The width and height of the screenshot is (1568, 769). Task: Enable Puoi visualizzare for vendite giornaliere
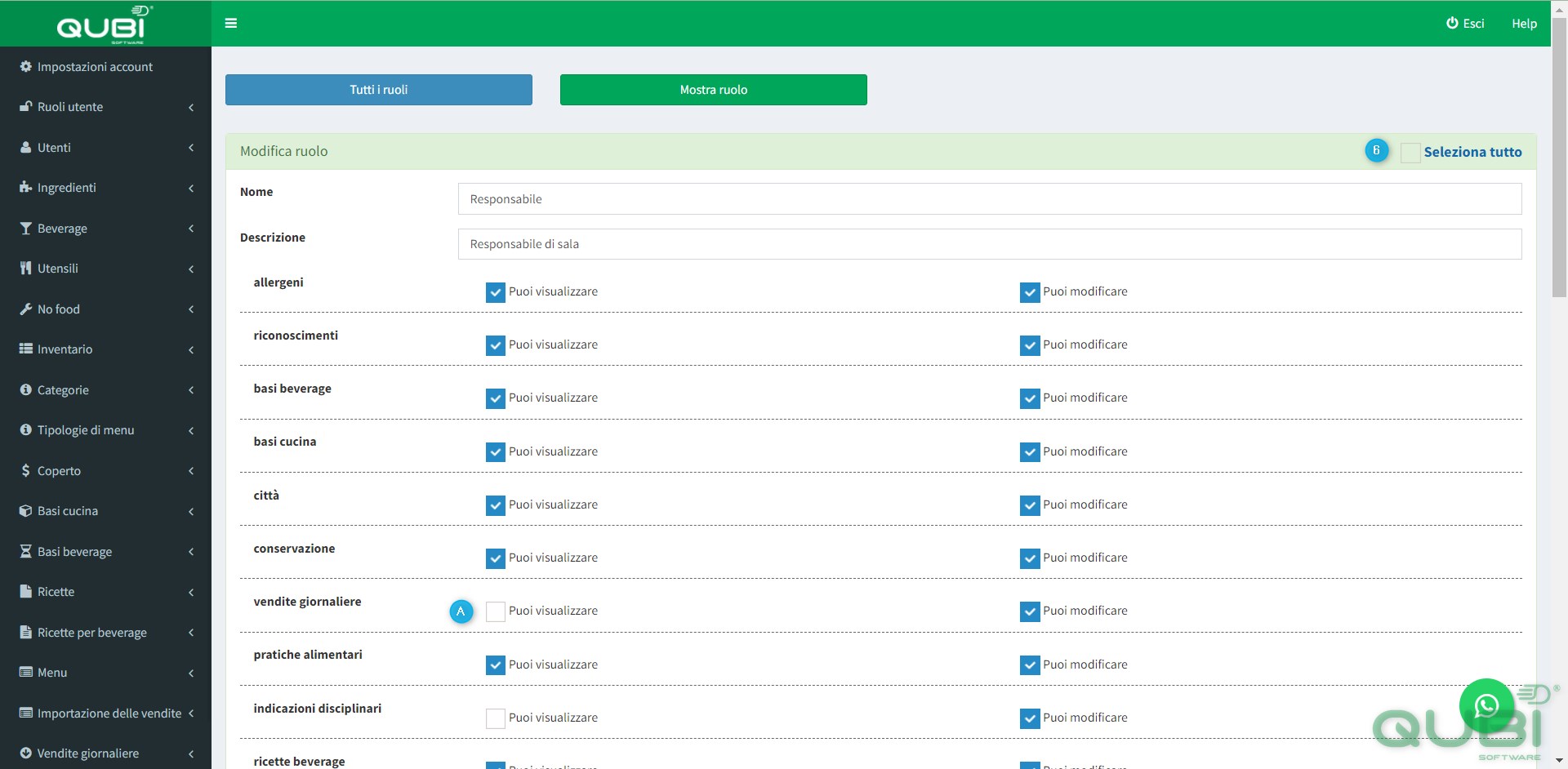pos(496,611)
